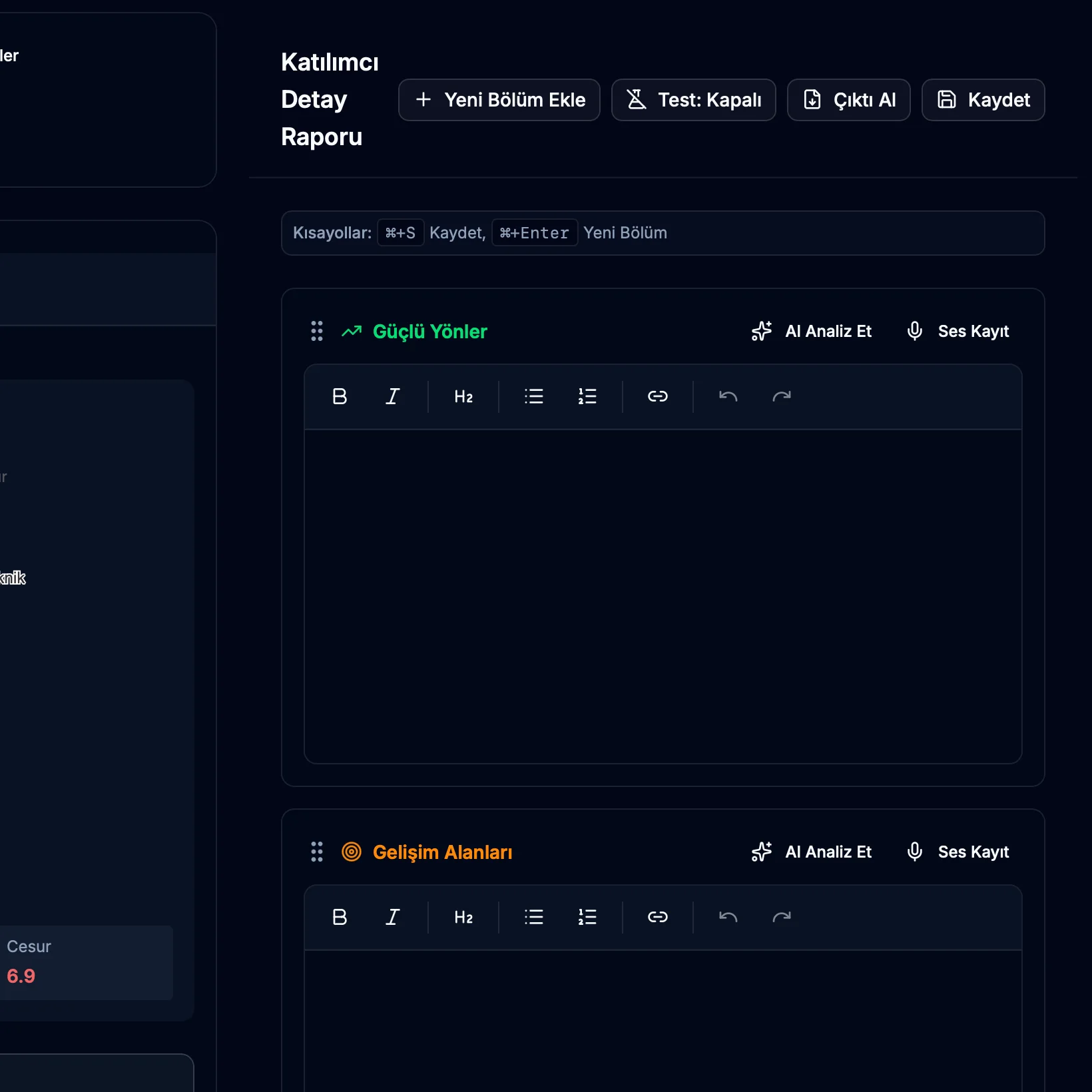The width and height of the screenshot is (1092, 1092).
Task: Toggle italic in Güçlü Yönler editor
Action: pos(393,397)
